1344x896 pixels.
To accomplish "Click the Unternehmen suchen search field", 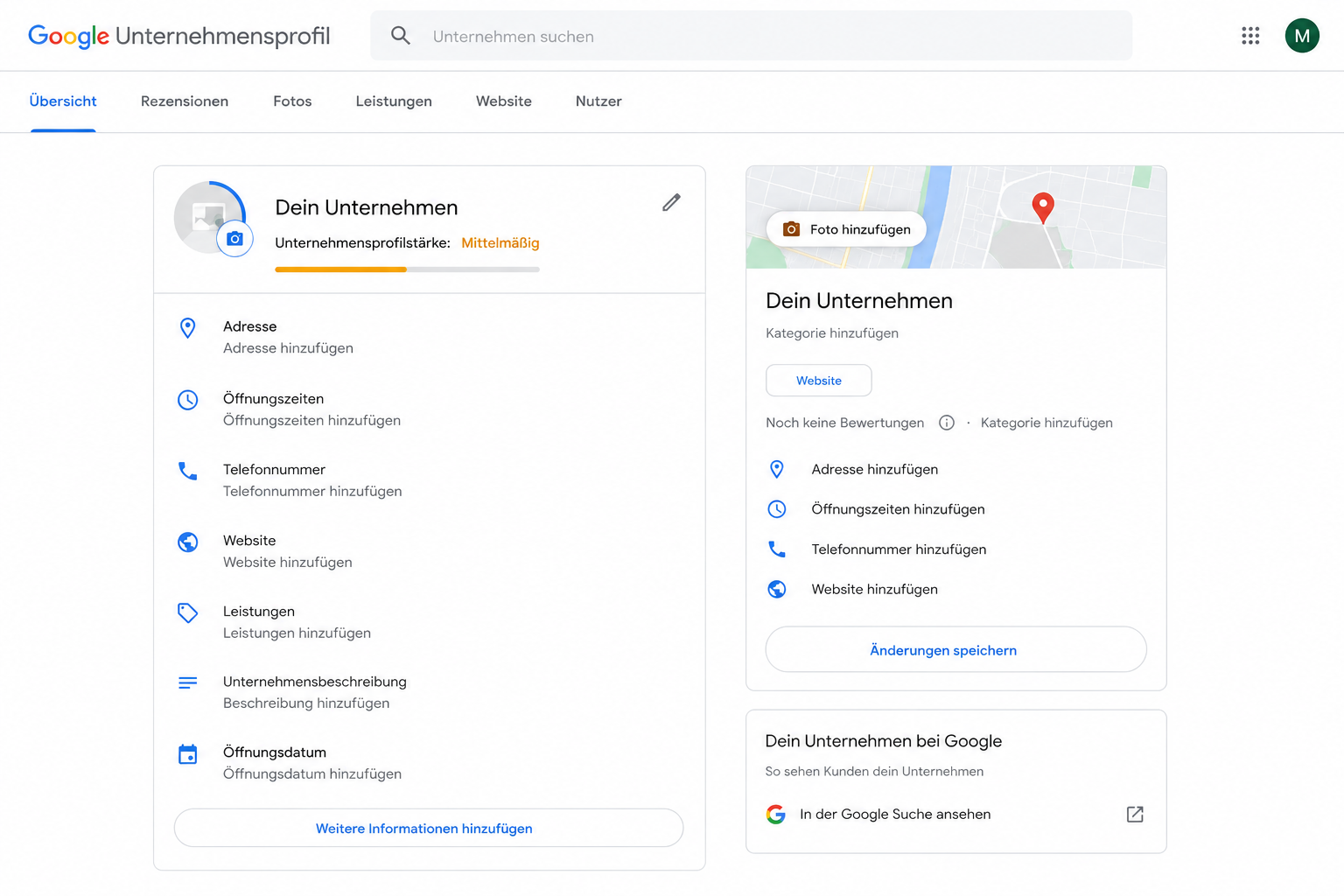I will (x=751, y=36).
